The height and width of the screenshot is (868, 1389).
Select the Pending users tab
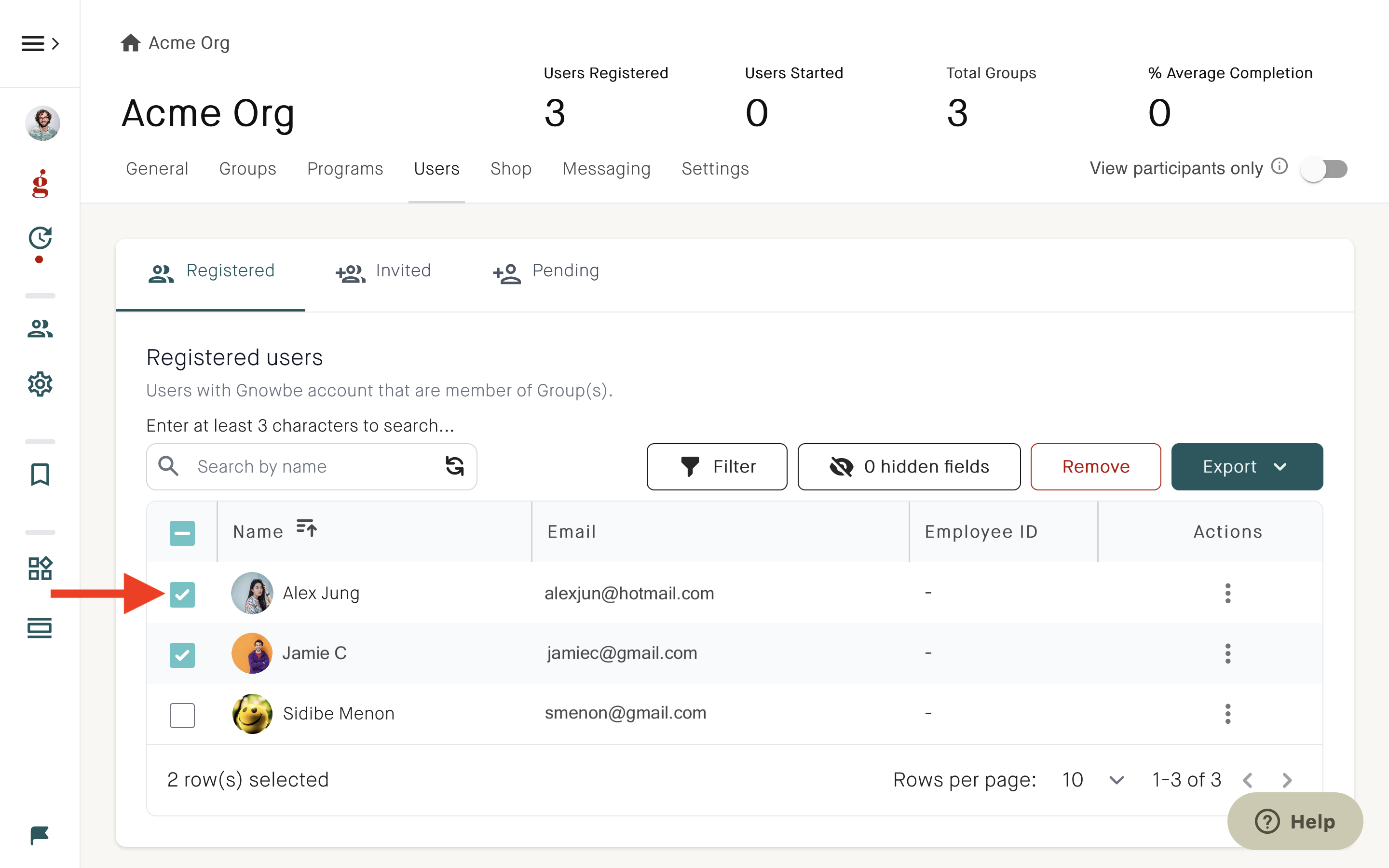(546, 271)
